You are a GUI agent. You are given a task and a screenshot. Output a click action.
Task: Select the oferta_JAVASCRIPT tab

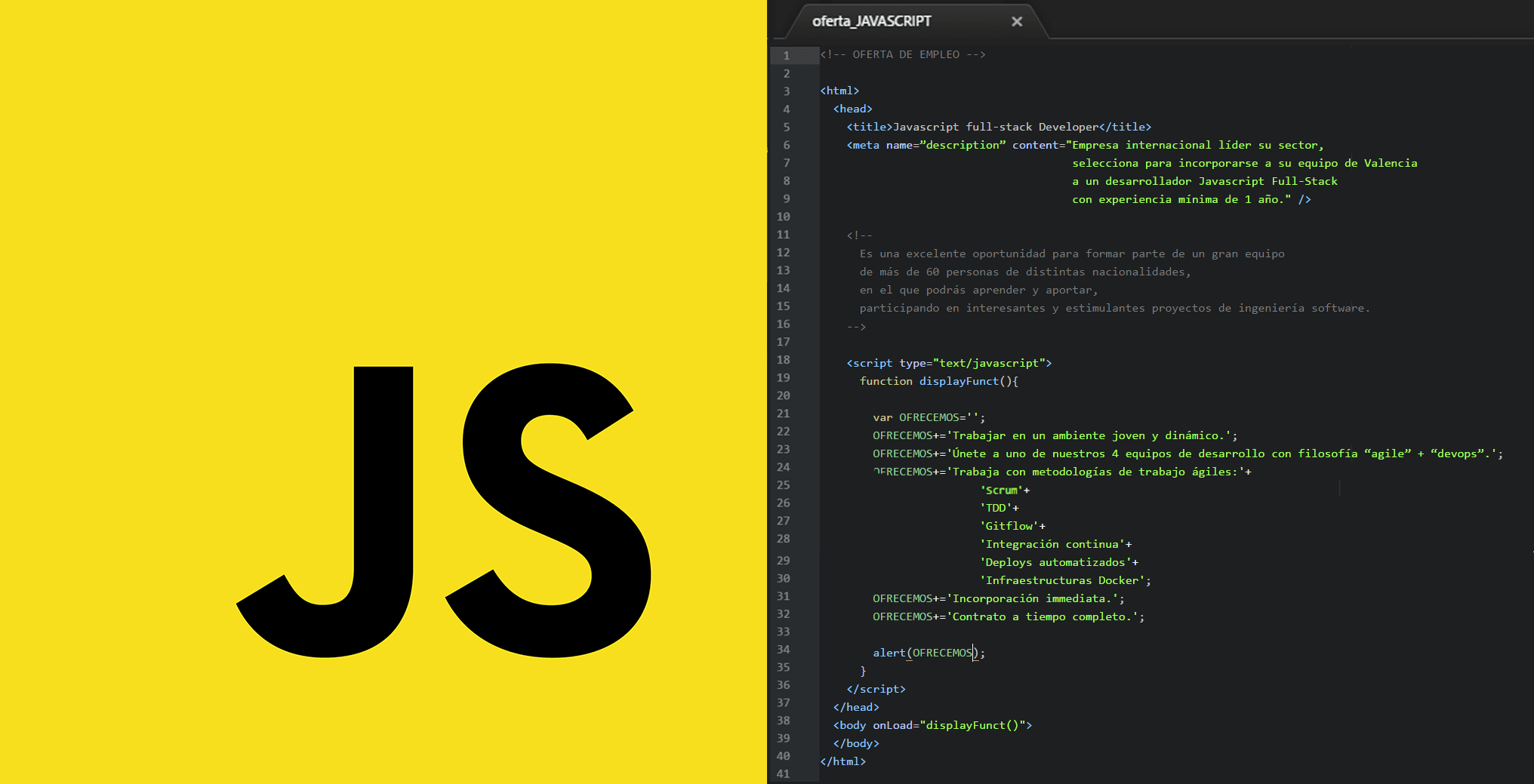click(x=871, y=21)
